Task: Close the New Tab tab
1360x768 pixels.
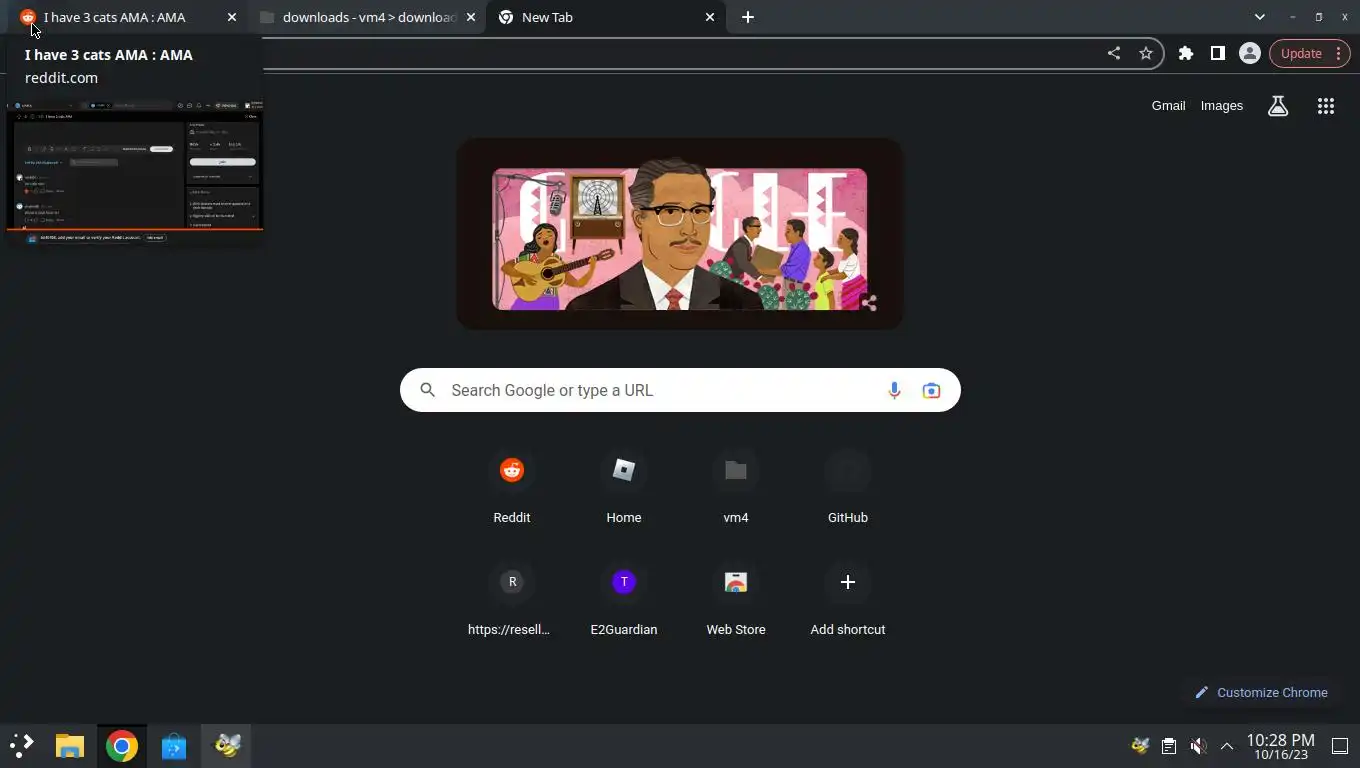Action: pyautogui.click(x=710, y=17)
